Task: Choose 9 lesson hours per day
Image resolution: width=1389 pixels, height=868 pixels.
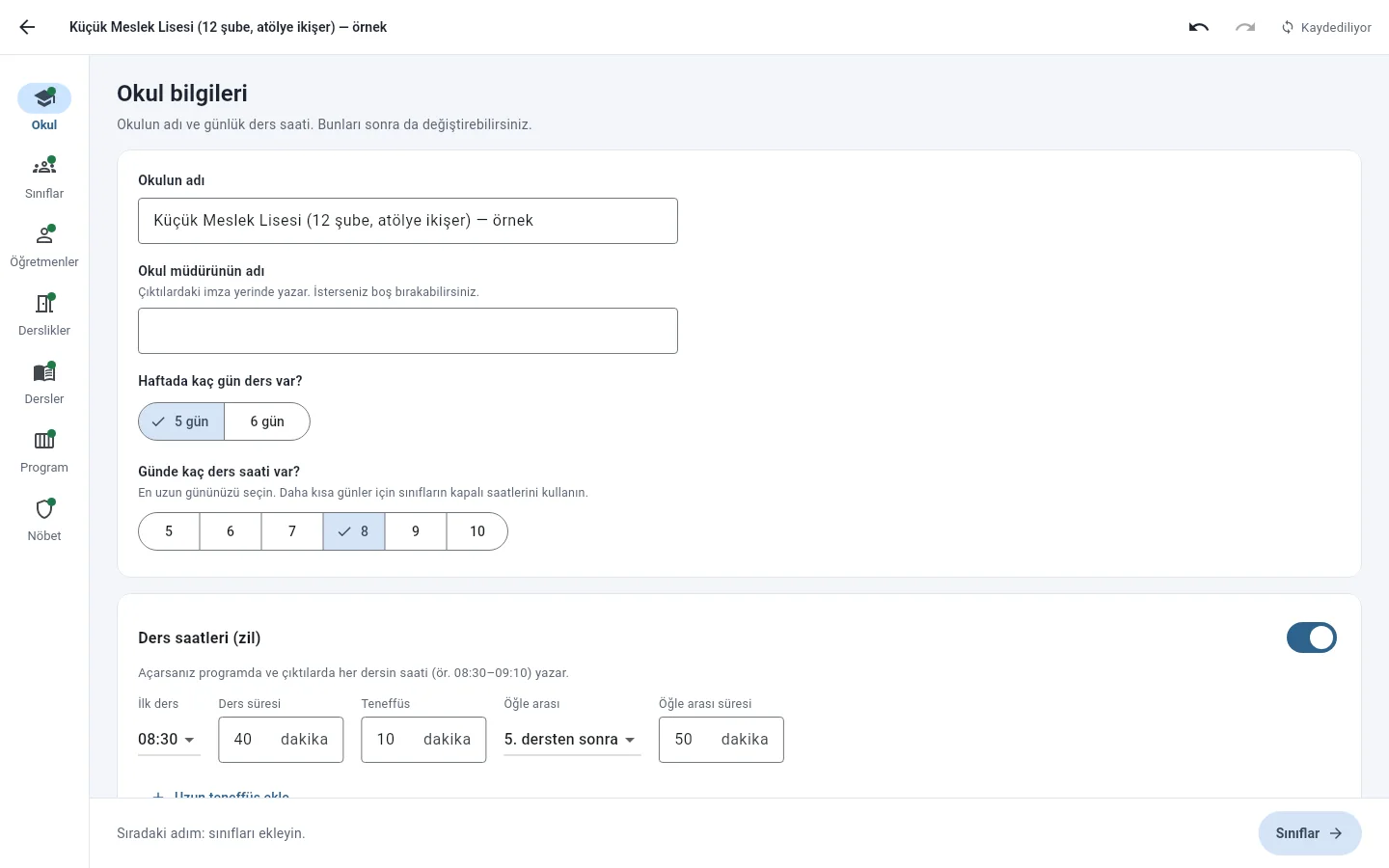Action: tap(416, 531)
